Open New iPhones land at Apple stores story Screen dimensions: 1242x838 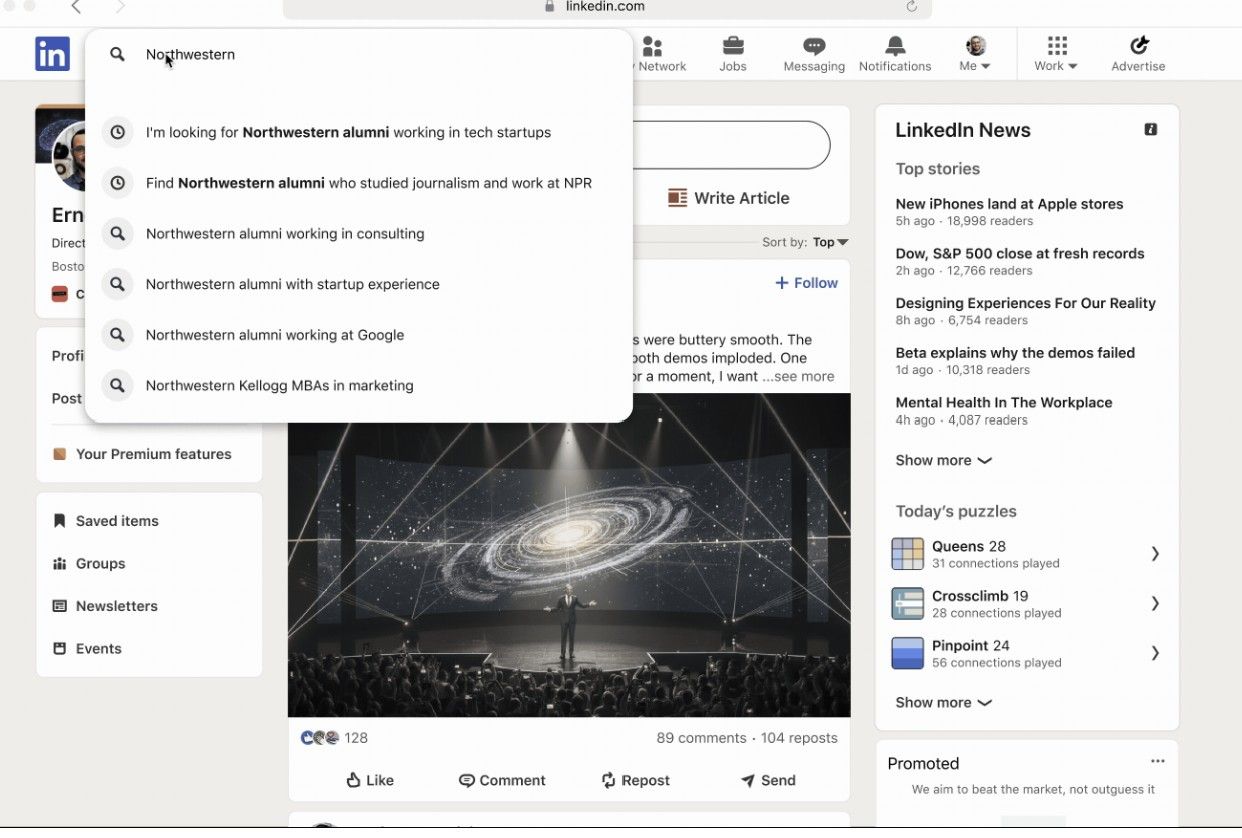(1009, 204)
